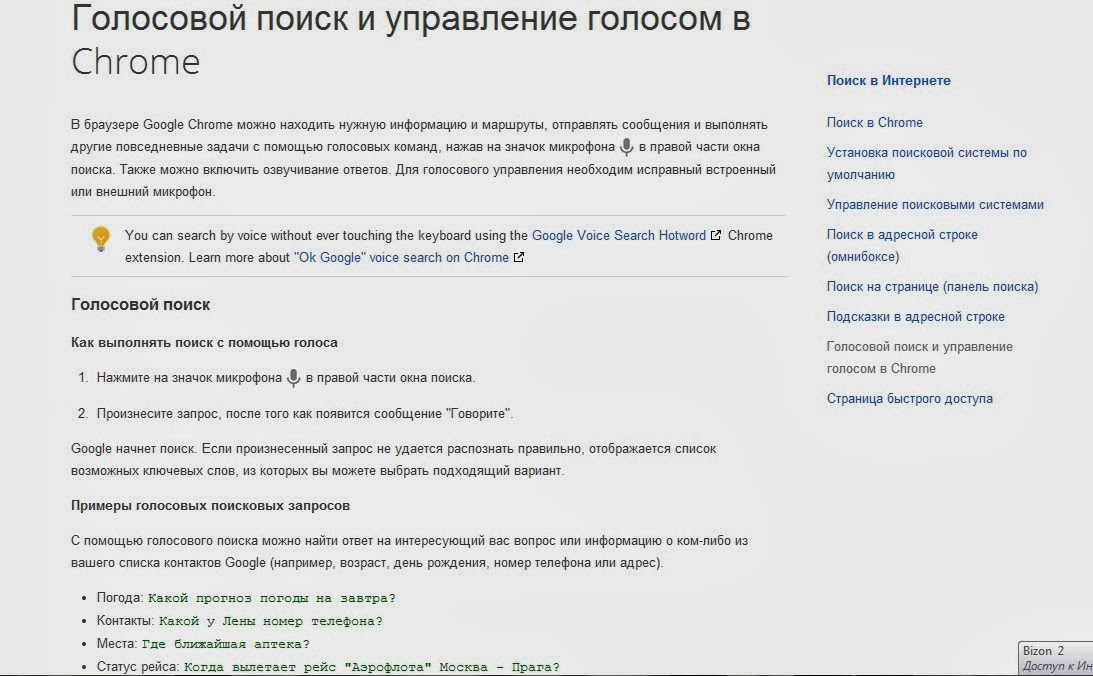Open Установка поисковой системы по умолчанию link
Image resolution: width=1093 pixels, height=676 pixels.
[926, 163]
